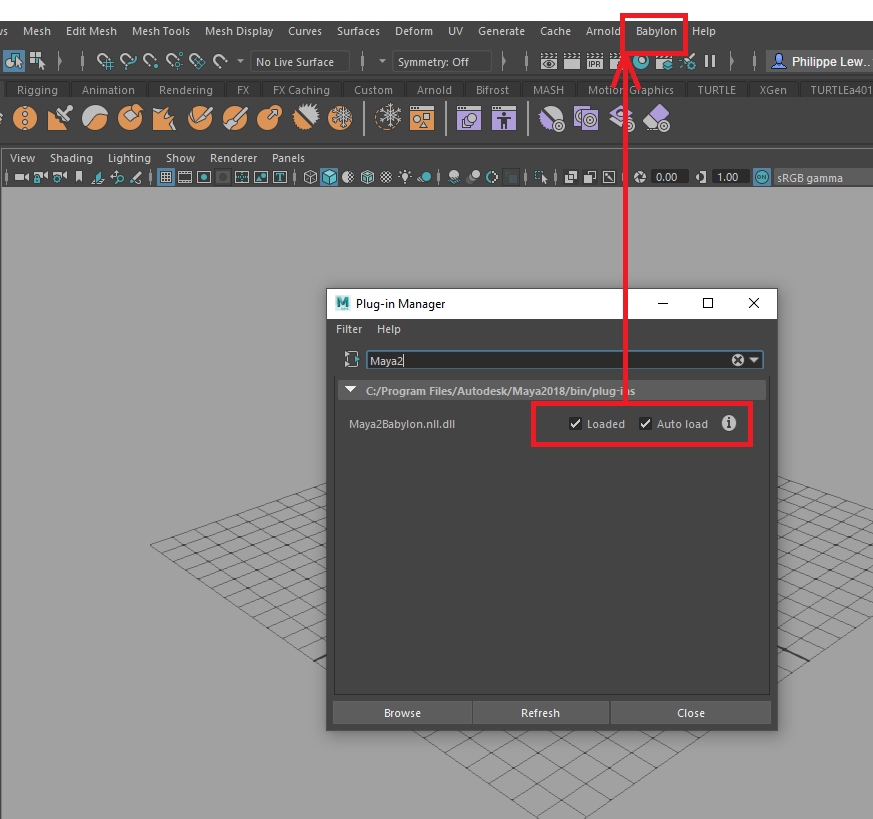
Task: Open the Babylon menu
Action: [x=656, y=31]
